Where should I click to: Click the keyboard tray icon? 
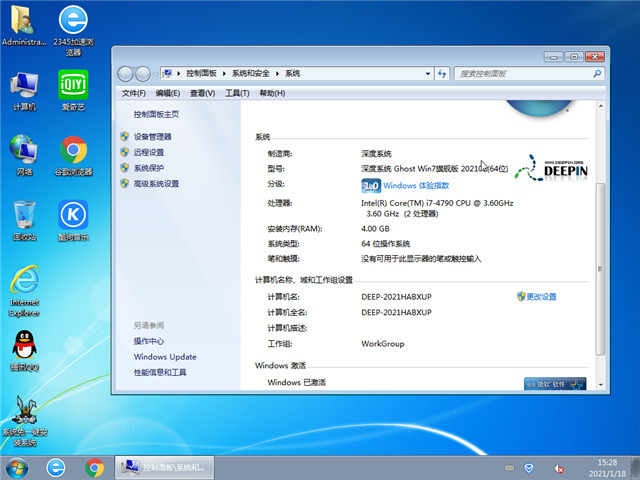pos(509,468)
